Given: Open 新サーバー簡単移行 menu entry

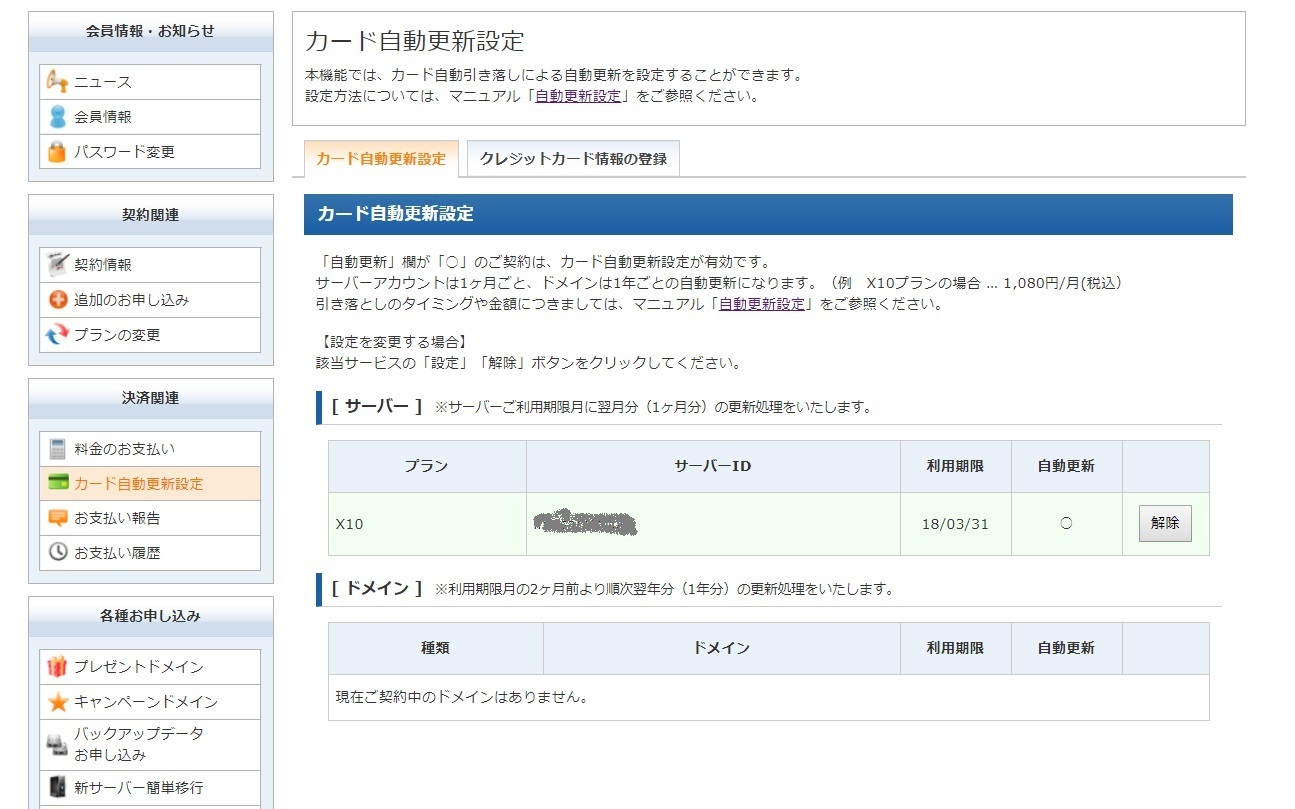Looking at the screenshot, I should coord(150,787).
